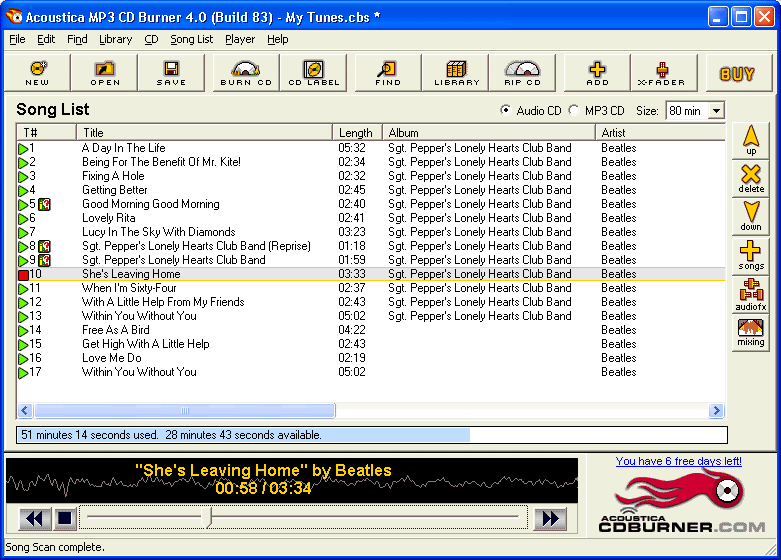Image resolution: width=781 pixels, height=560 pixels.
Task: Click the effects icon on track 5
Action: tap(44, 204)
